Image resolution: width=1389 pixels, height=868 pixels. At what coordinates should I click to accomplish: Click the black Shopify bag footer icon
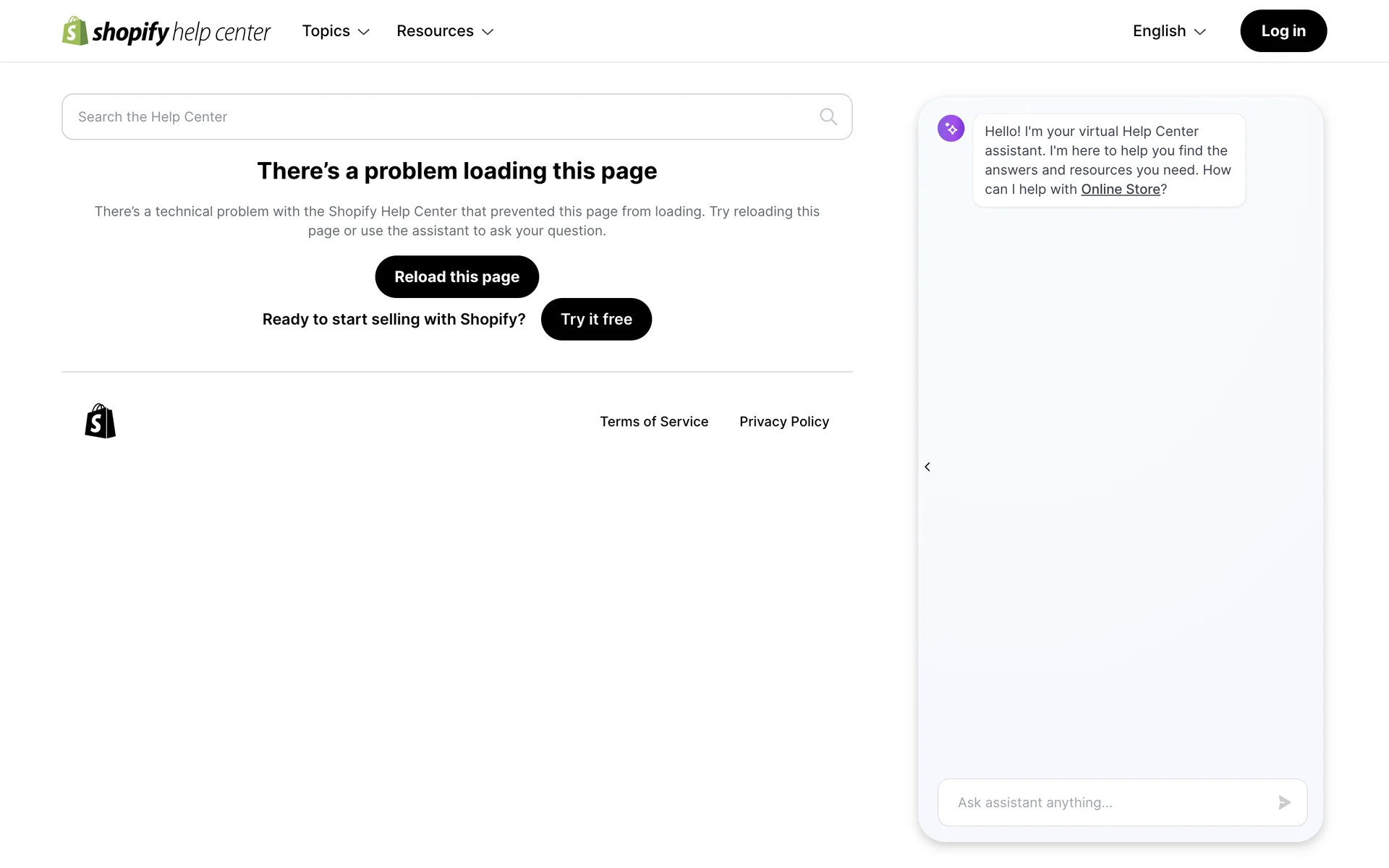pos(101,421)
